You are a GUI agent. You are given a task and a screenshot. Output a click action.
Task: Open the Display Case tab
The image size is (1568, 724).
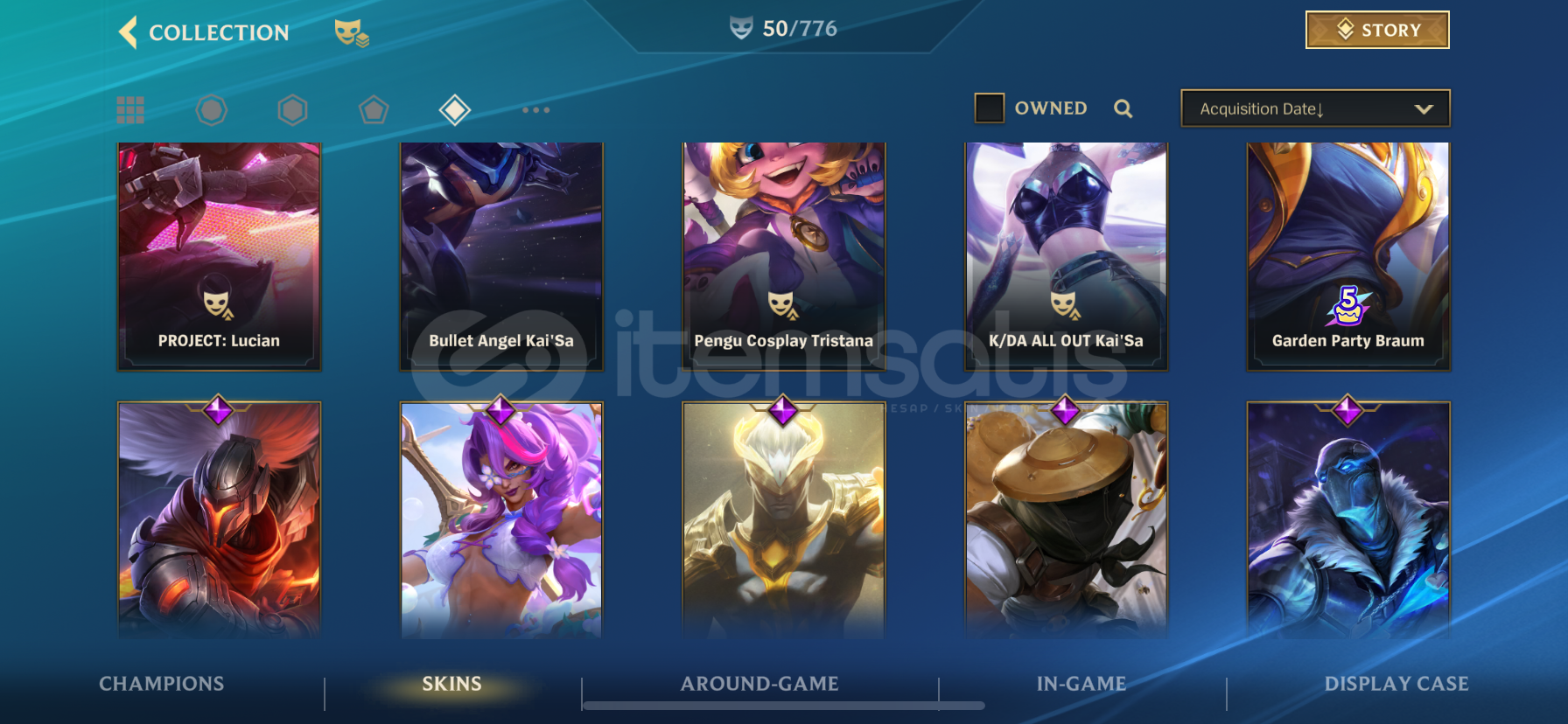pos(1396,684)
